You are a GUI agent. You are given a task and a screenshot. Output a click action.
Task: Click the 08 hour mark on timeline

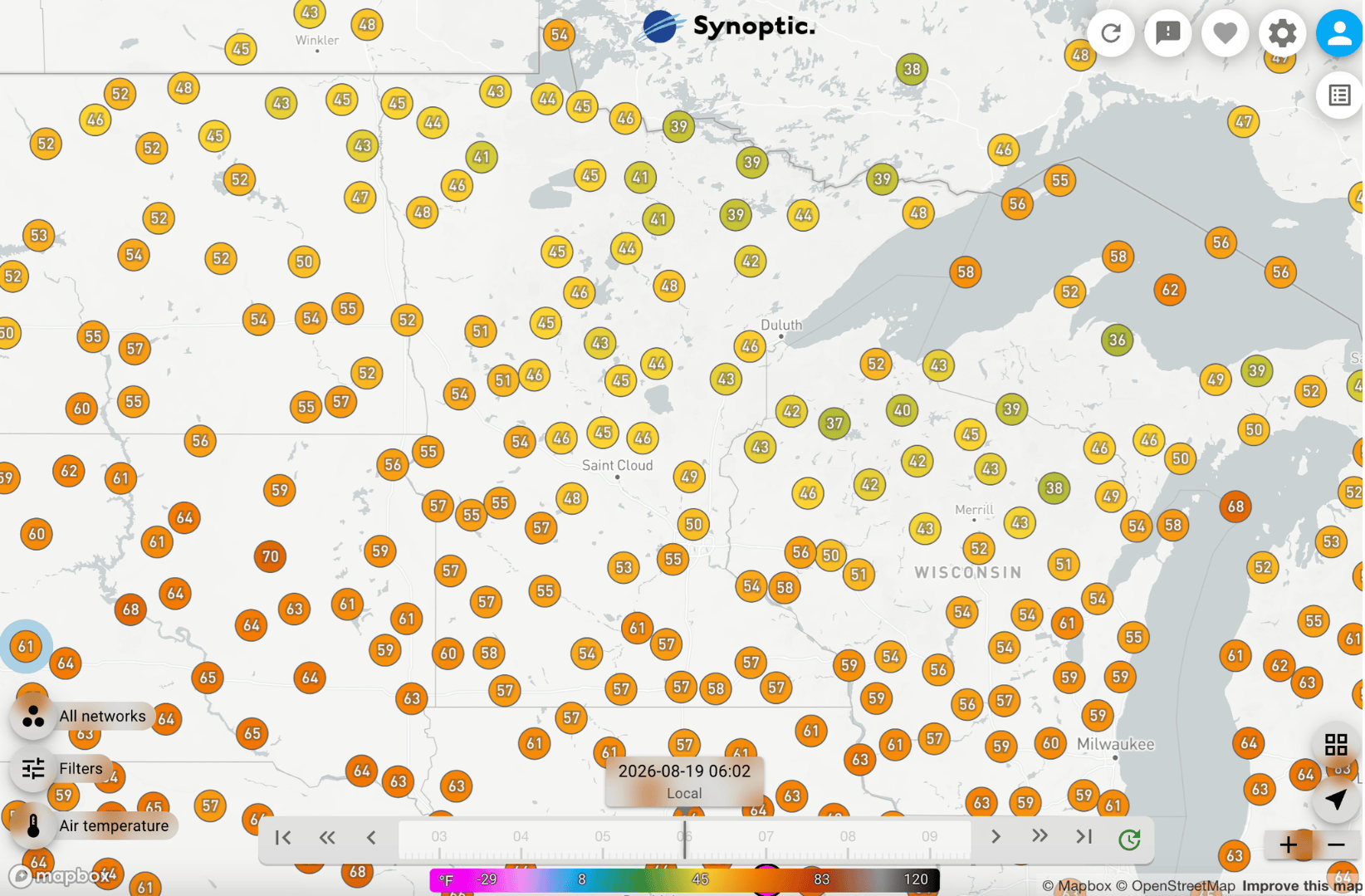[848, 836]
